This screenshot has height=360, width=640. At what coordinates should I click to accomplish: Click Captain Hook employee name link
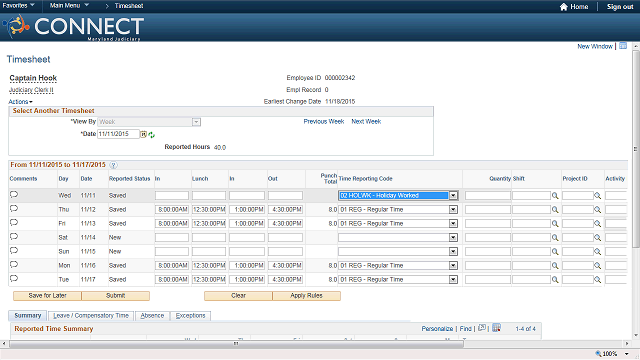pyautogui.click(x=33, y=78)
